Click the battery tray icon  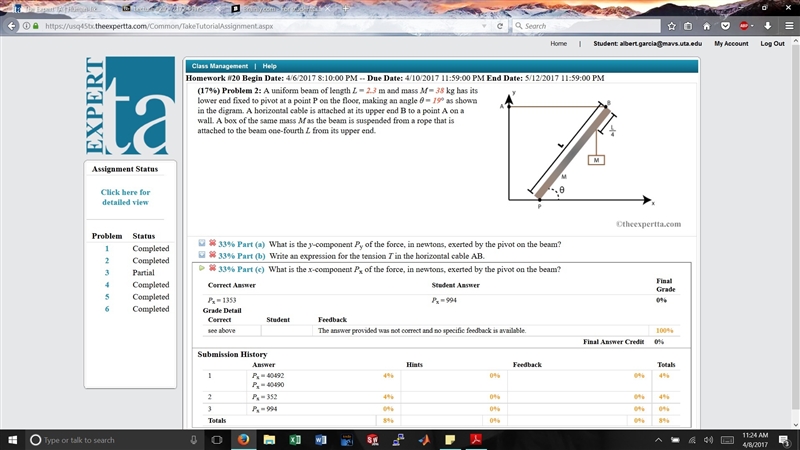(675, 440)
